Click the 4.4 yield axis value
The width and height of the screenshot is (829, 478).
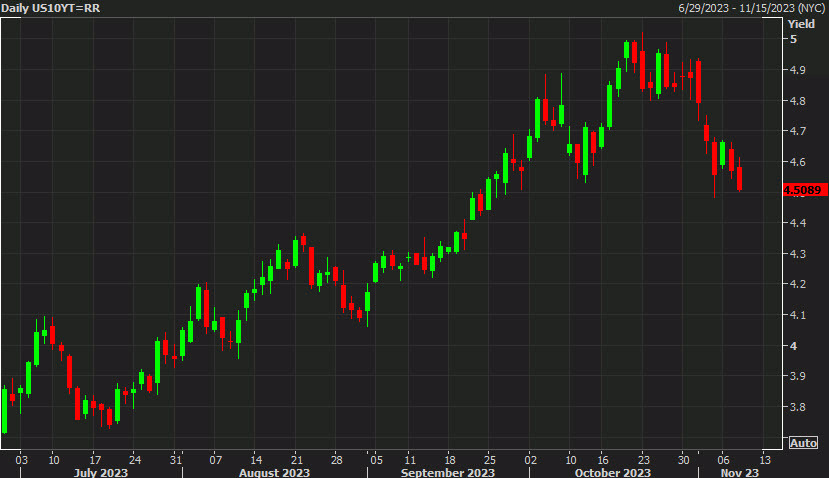pyautogui.click(x=797, y=223)
